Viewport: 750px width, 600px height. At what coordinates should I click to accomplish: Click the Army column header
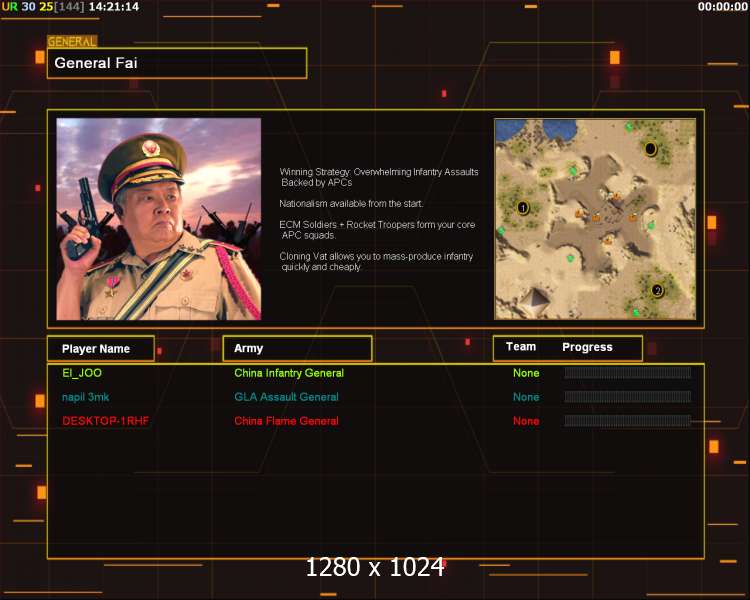[x=298, y=348]
